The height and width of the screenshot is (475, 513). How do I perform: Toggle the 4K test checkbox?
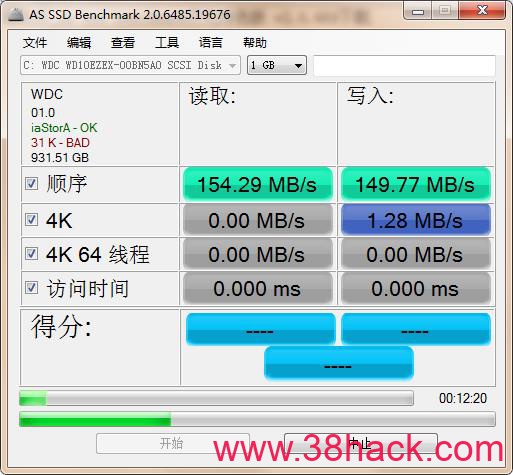click(31, 220)
